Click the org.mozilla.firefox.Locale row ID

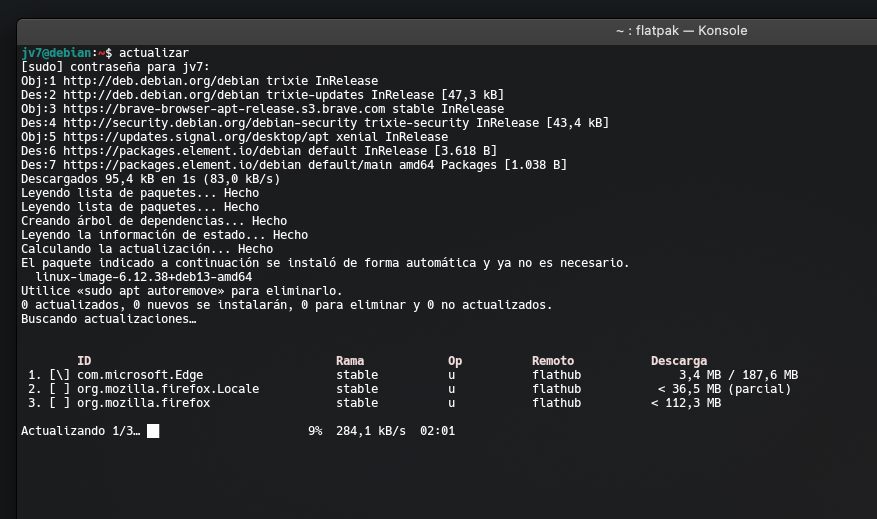[x=168, y=389]
